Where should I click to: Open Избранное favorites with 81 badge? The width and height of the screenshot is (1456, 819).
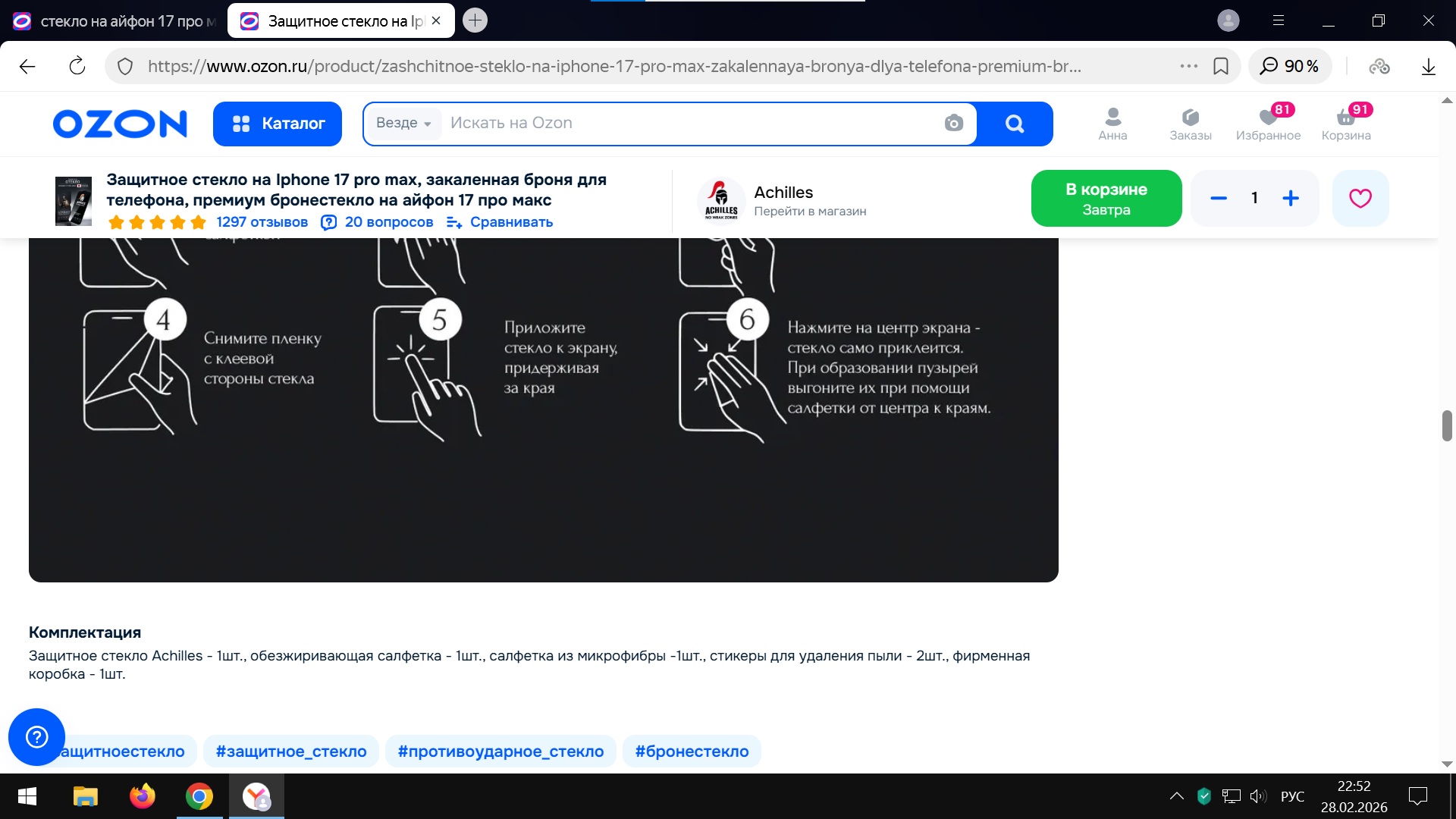click(x=1268, y=124)
